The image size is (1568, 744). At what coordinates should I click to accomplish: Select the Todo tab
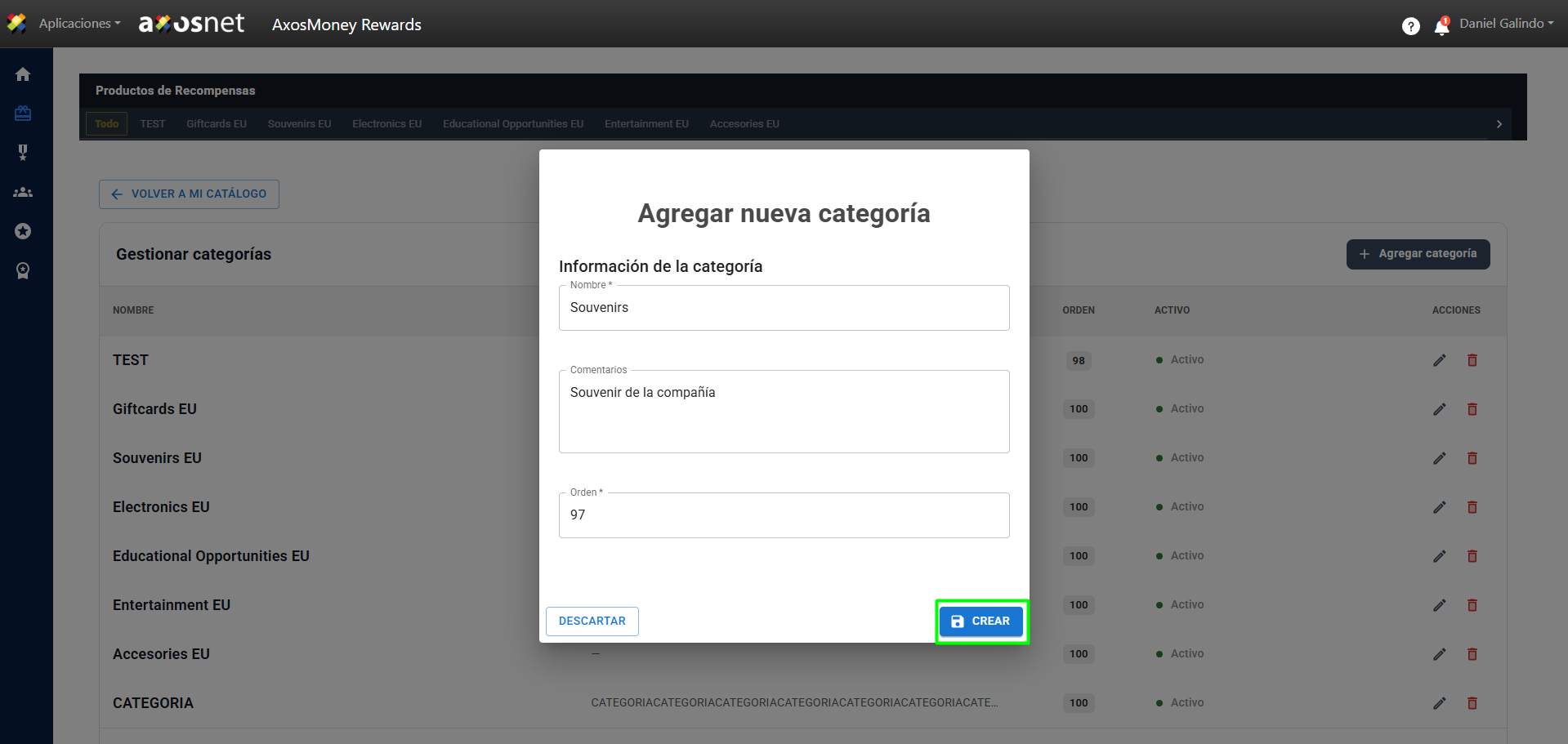(x=106, y=124)
